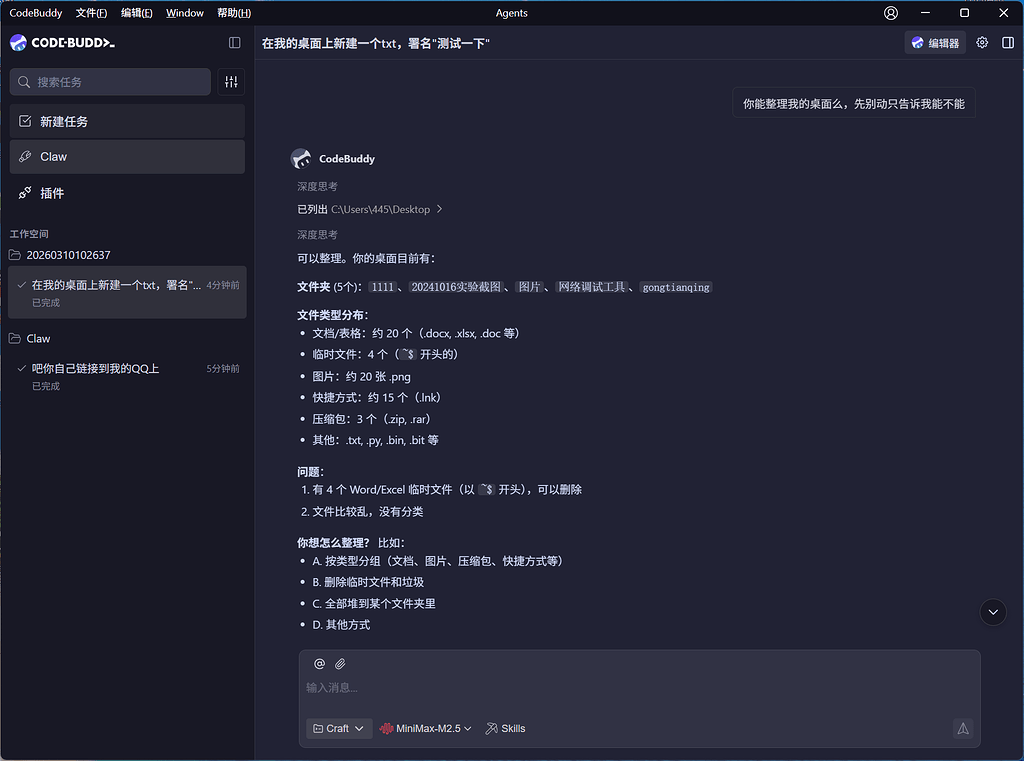Open the MiniMax-M2.5 model dropdown
This screenshot has width=1024, height=761.
click(x=426, y=728)
